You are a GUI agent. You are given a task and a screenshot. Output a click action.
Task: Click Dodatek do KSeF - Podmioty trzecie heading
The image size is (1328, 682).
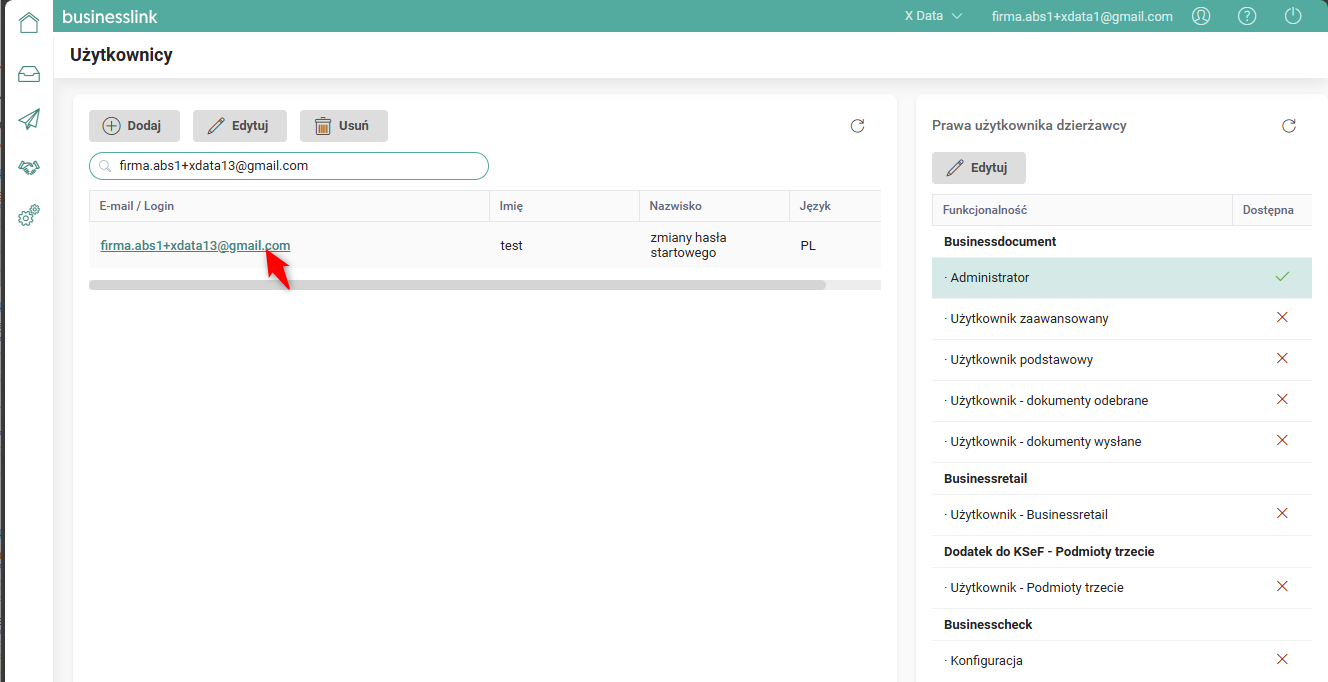point(1049,552)
